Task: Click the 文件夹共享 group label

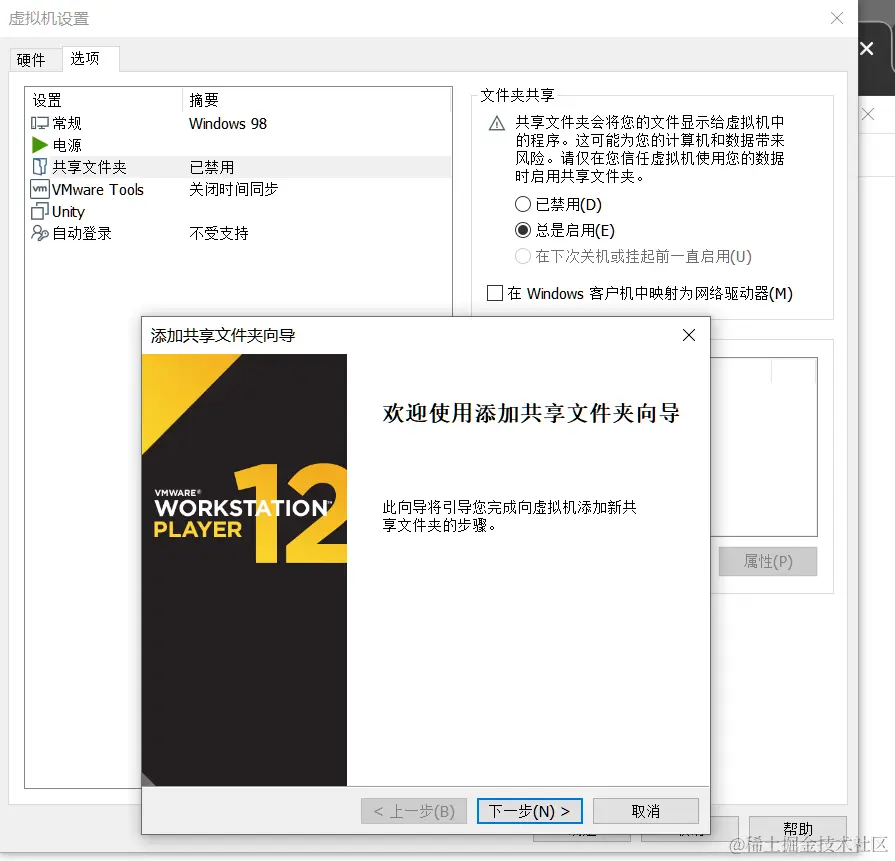Action: pyautogui.click(x=517, y=95)
